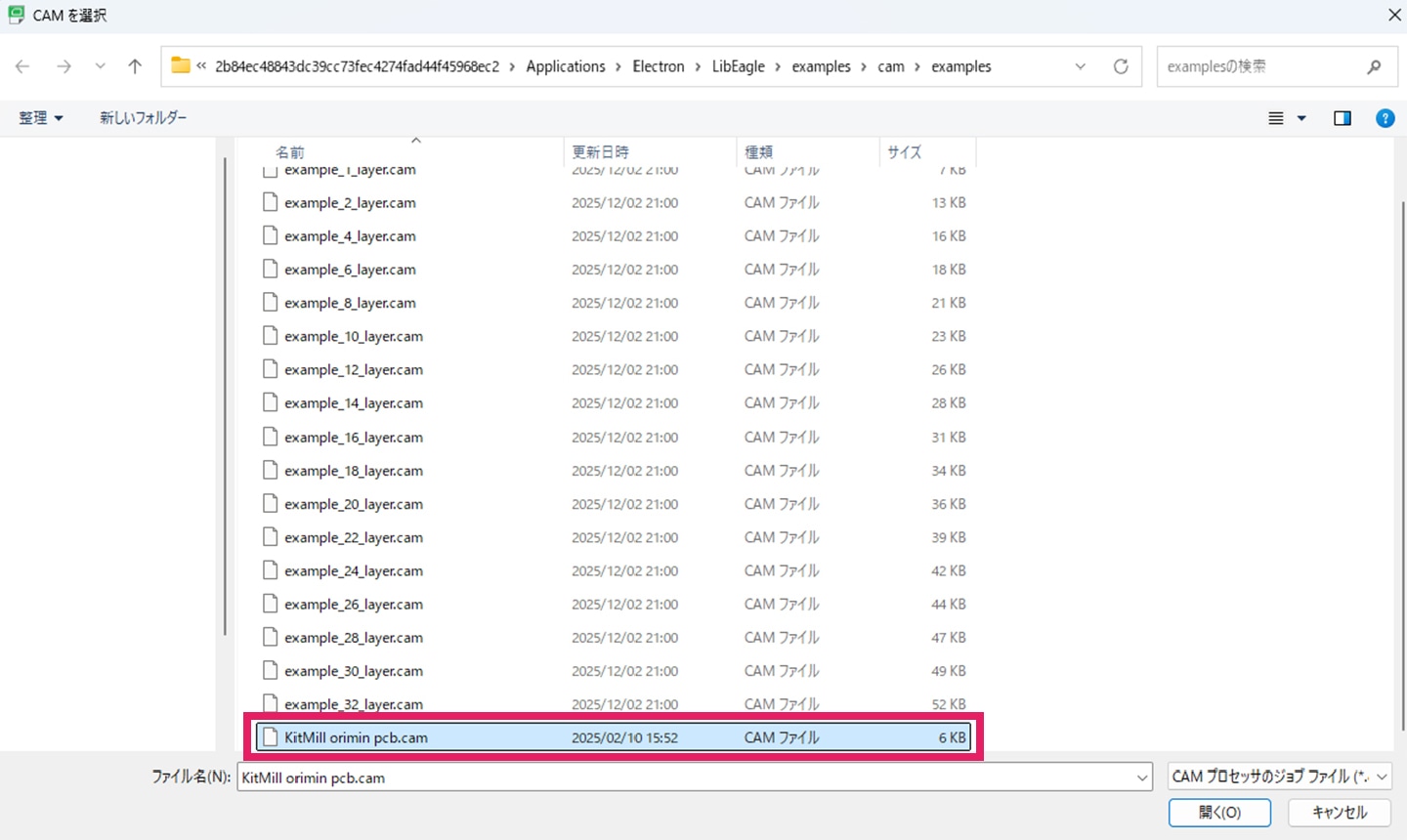This screenshot has height=840, width=1407.
Task: Open recent locations dropdown arrow
Action: [x=100, y=66]
